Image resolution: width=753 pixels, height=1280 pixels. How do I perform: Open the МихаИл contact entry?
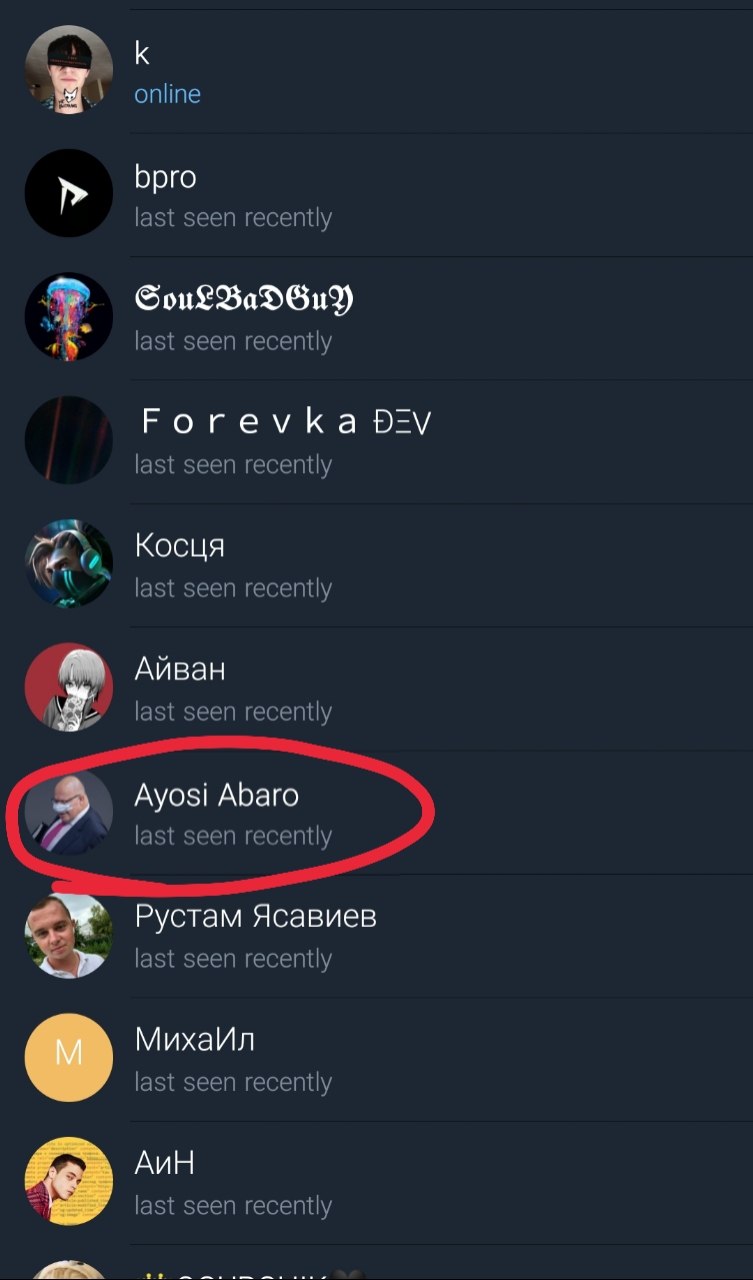(376, 1059)
